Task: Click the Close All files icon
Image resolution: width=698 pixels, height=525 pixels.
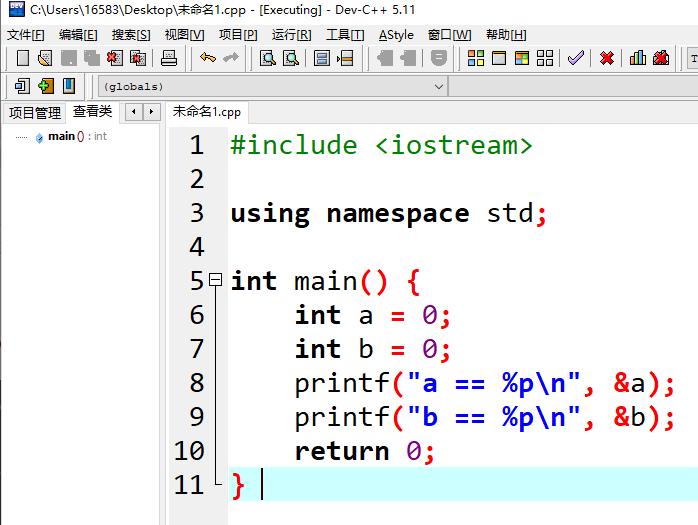Action: point(138,58)
